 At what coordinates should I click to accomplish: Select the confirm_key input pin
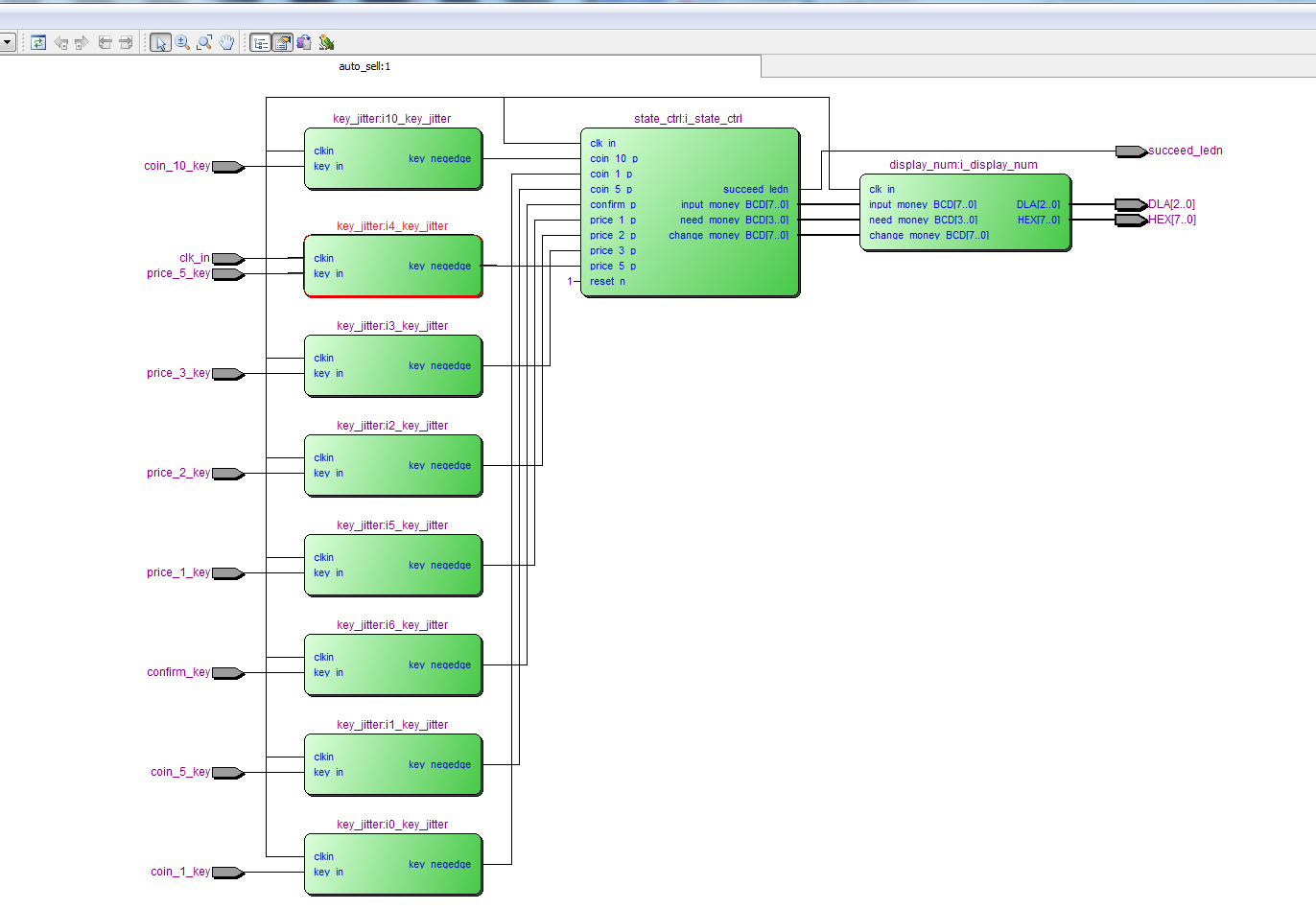[x=228, y=673]
